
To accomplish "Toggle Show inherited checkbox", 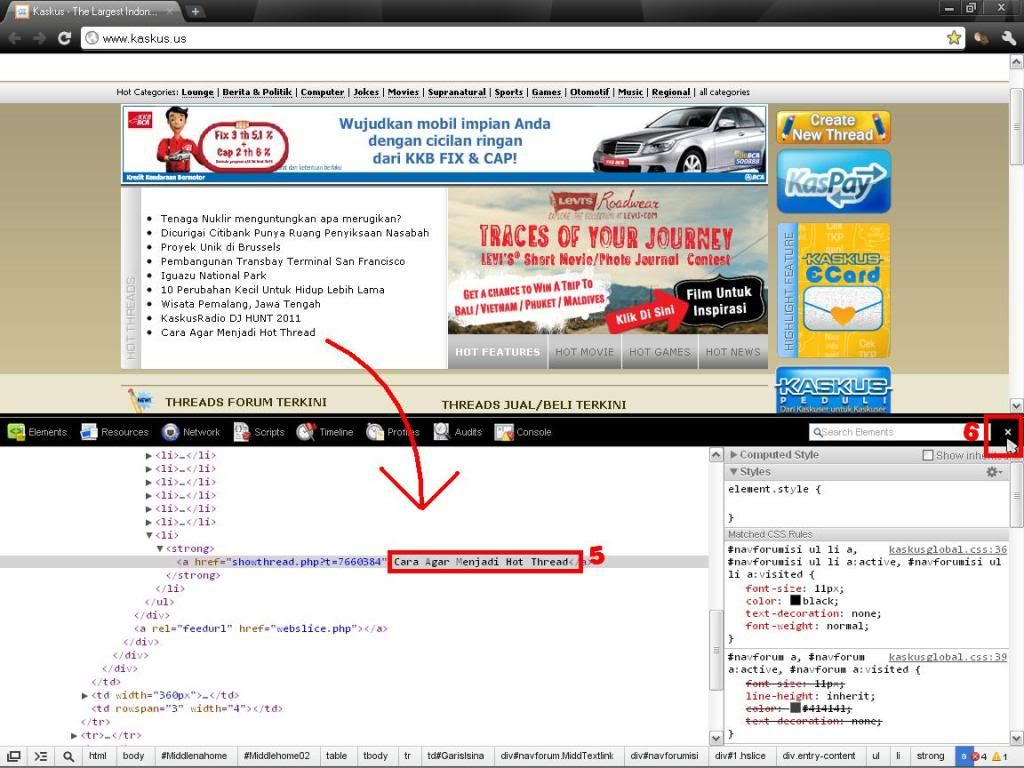I will [927, 455].
